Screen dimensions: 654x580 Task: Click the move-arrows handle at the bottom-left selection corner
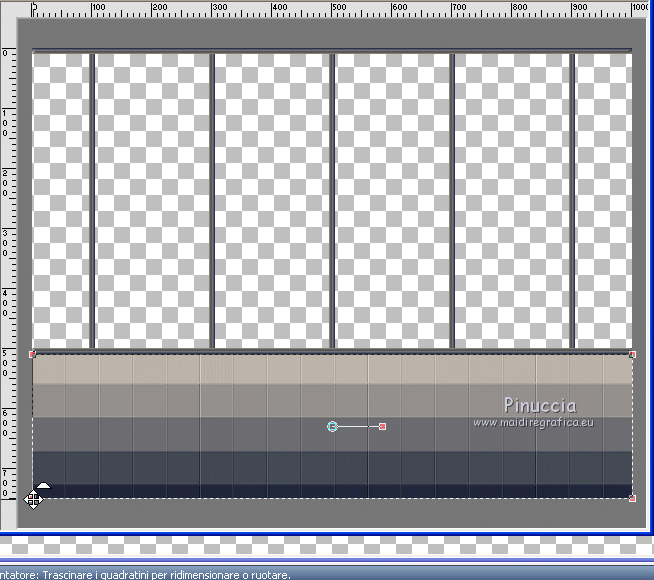33,499
